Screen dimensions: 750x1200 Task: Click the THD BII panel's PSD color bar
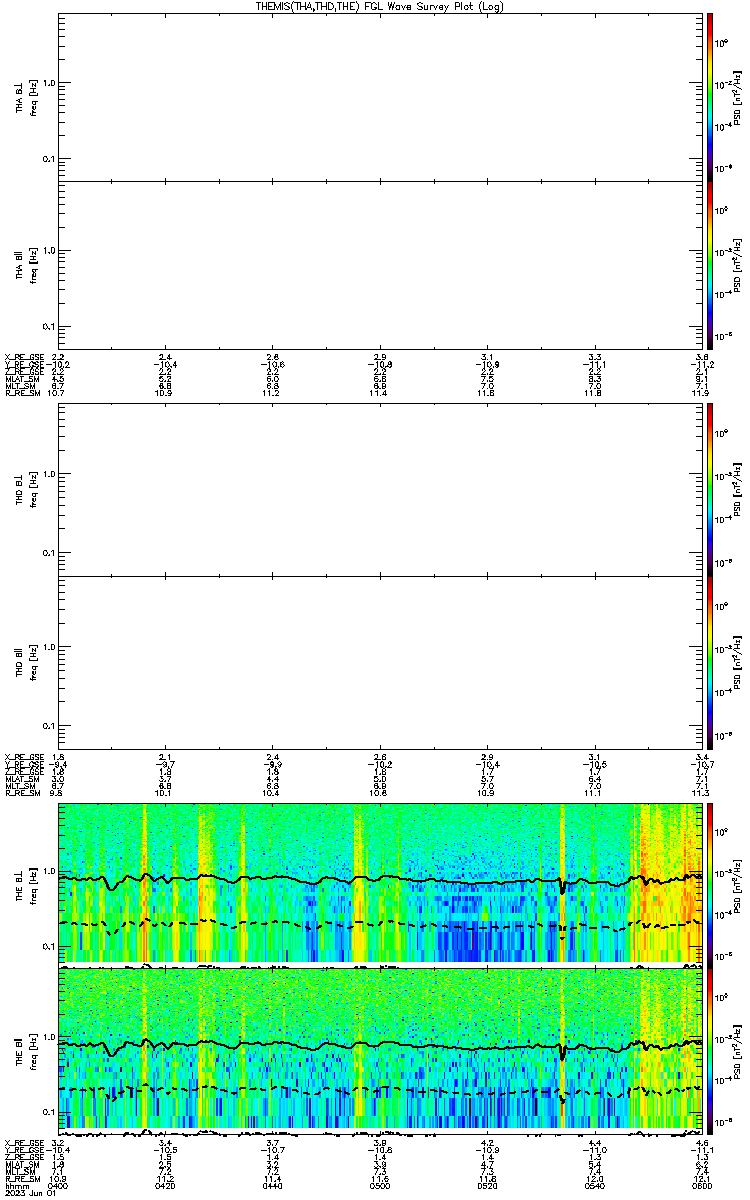coord(710,662)
